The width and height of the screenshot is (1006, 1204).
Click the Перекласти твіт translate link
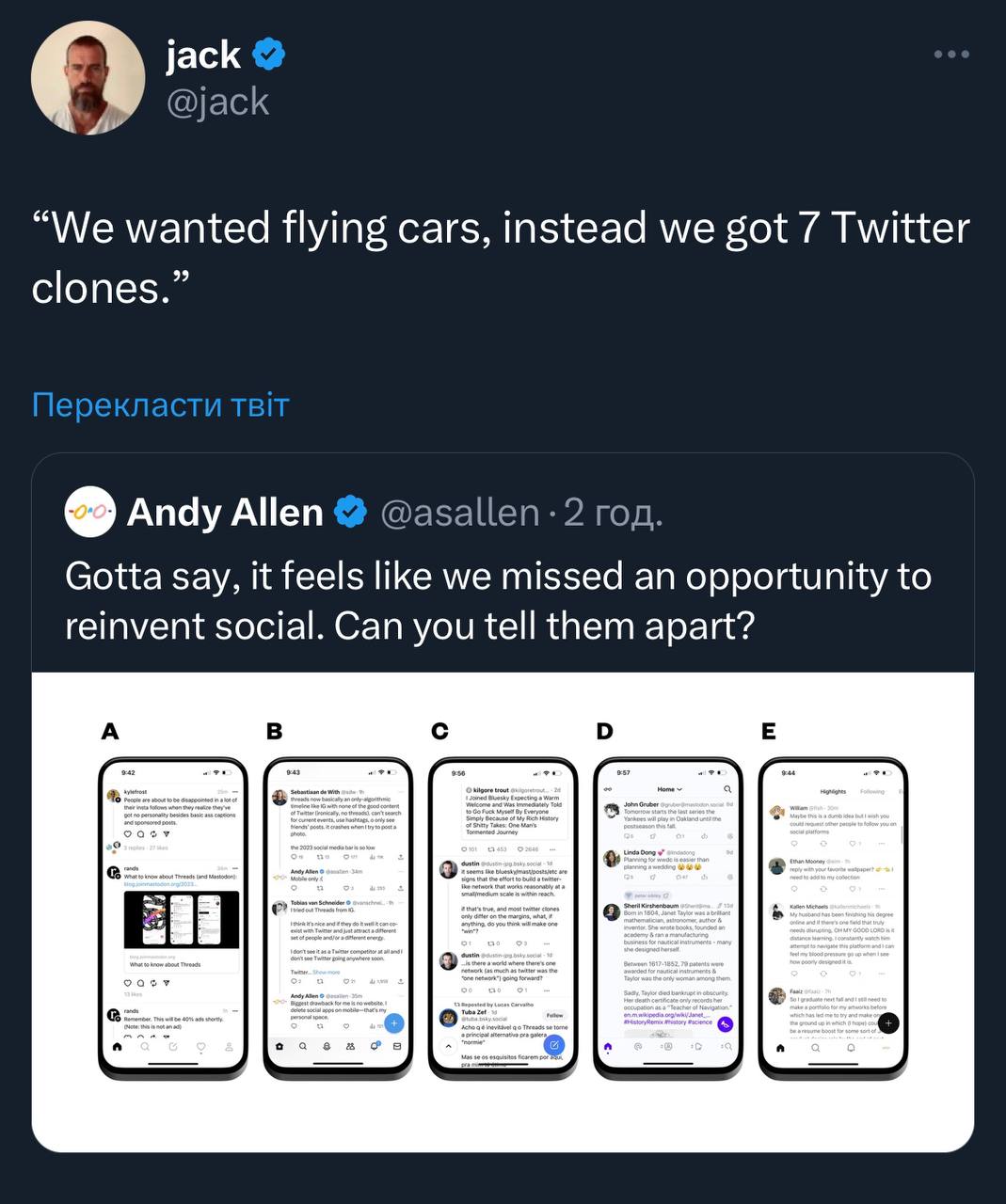click(x=161, y=404)
